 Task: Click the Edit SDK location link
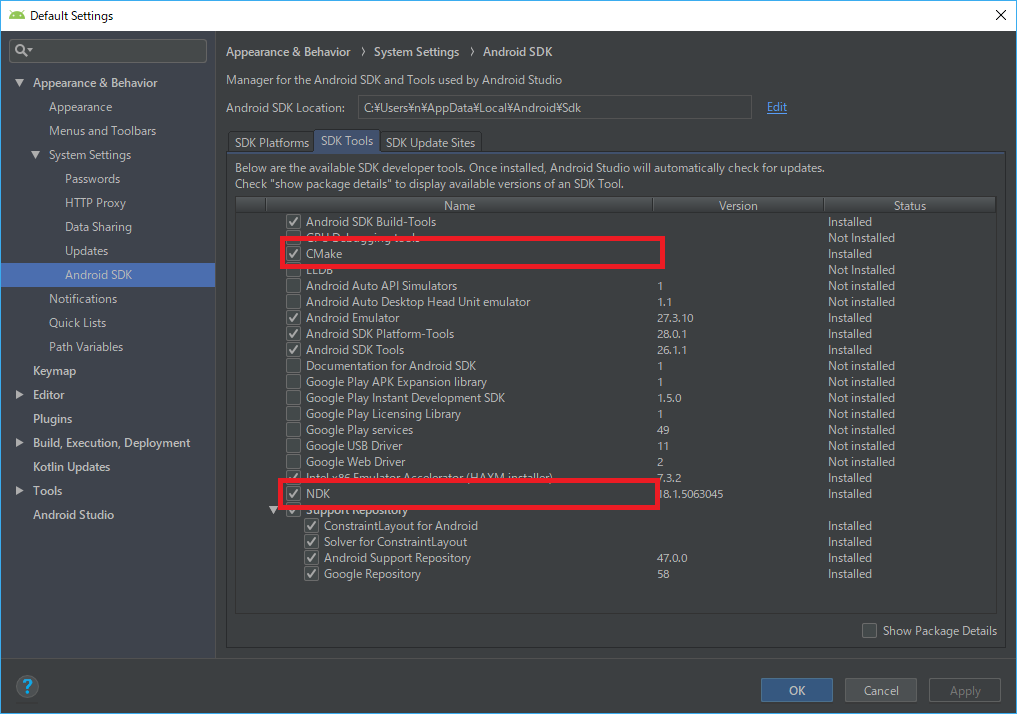pos(776,107)
